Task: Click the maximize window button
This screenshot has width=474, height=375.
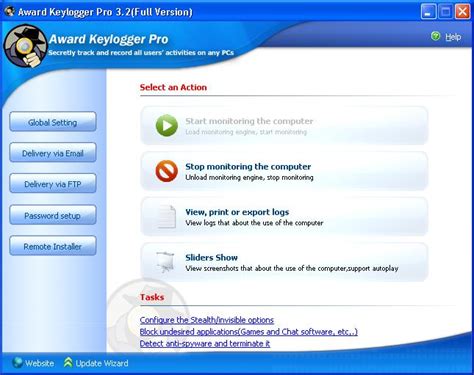Action: (x=445, y=12)
